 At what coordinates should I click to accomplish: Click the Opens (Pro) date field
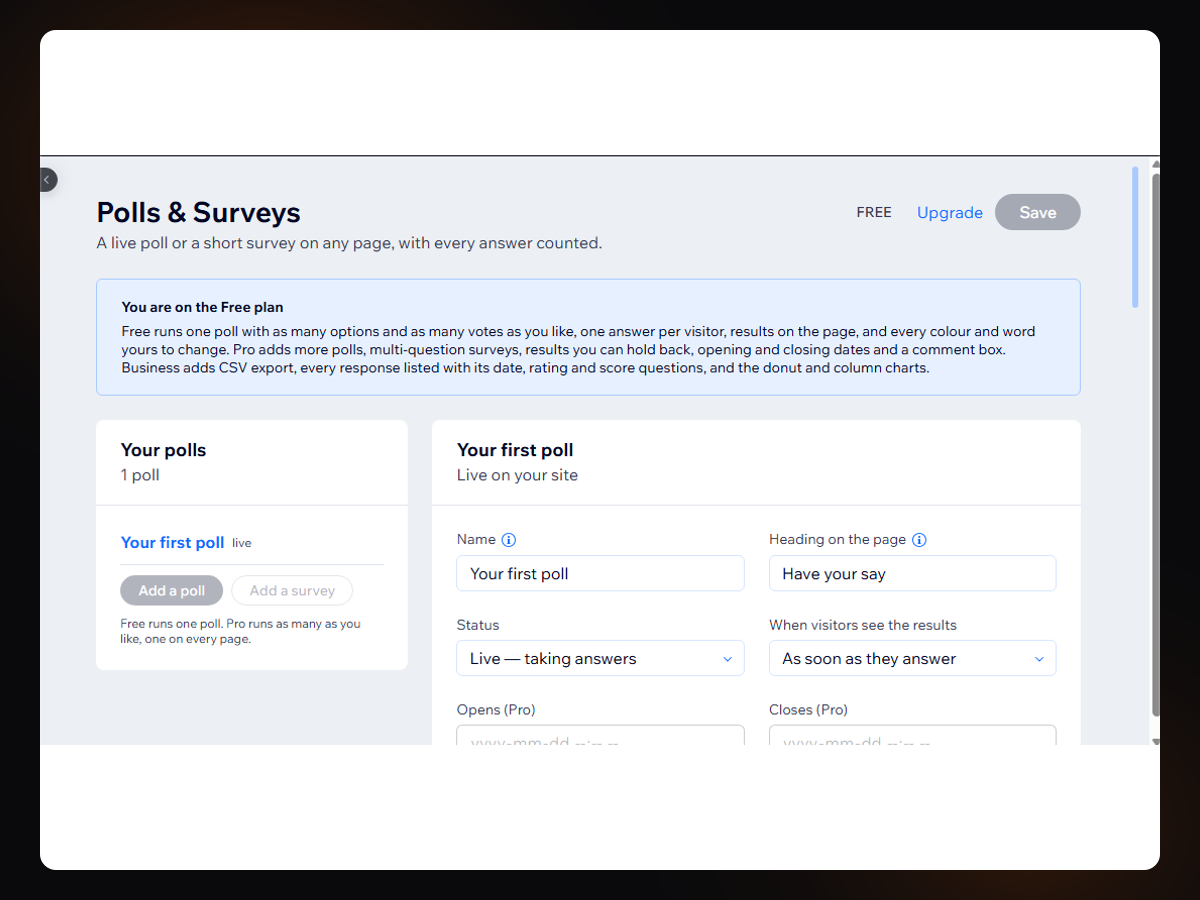[600, 736]
